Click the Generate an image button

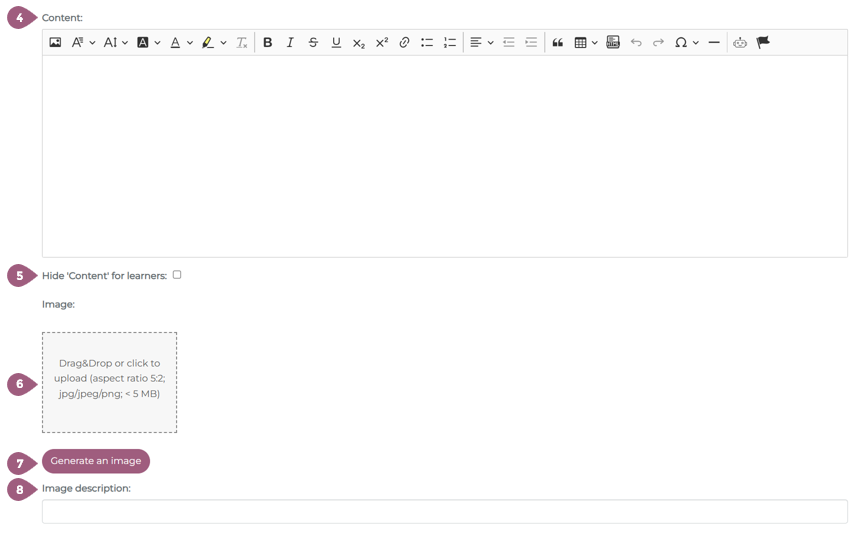[96, 461]
